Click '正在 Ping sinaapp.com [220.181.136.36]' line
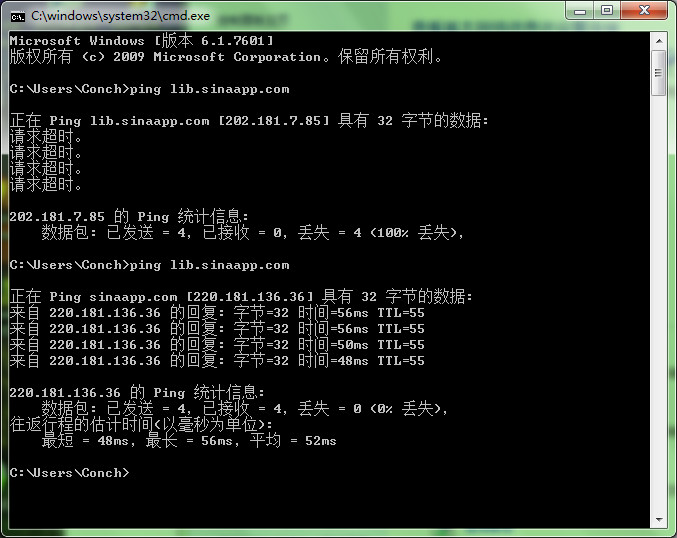 [x=161, y=296]
